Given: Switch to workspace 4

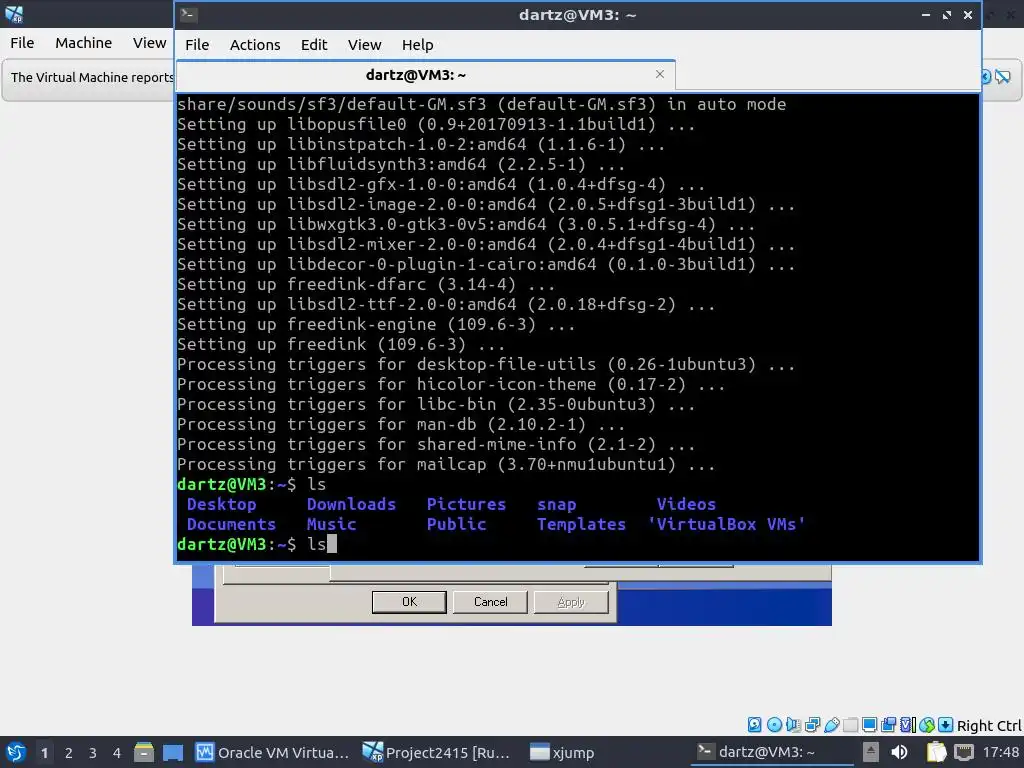Looking at the screenshot, I should (x=117, y=753).
